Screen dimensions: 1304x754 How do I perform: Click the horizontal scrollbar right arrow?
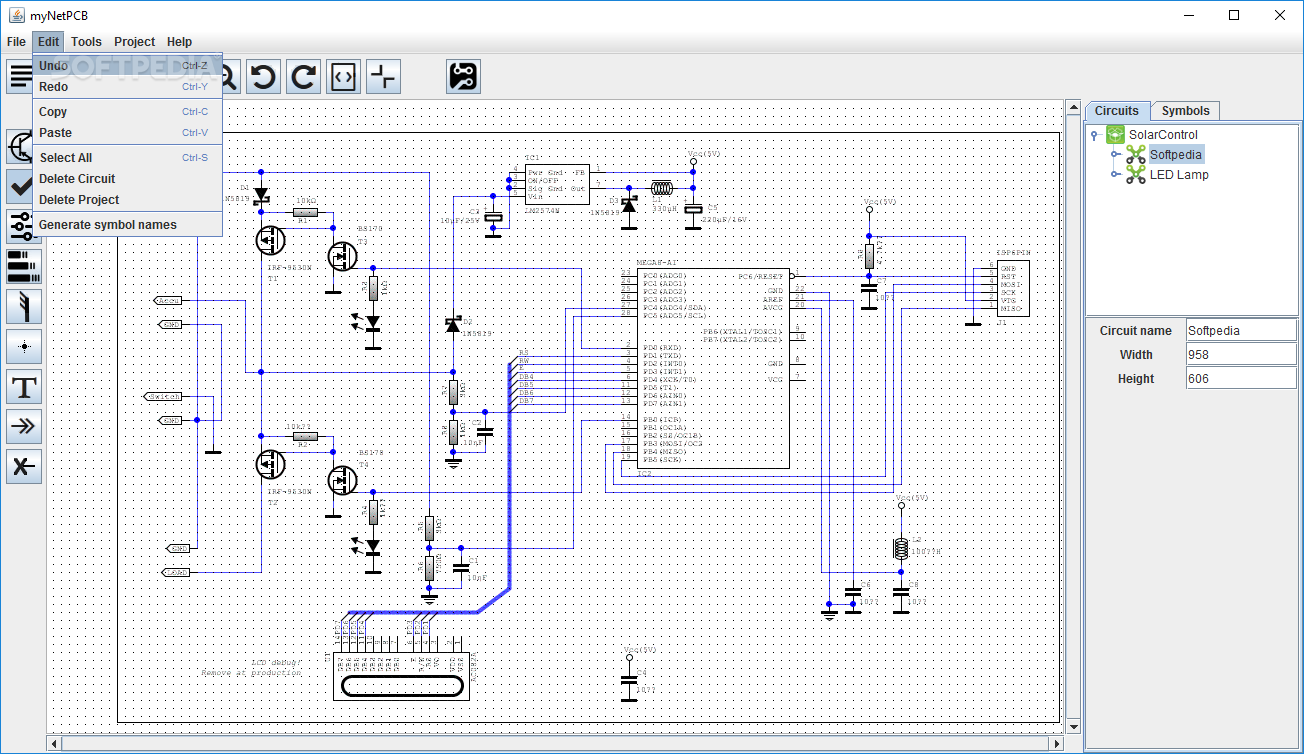pos(1057,744)
